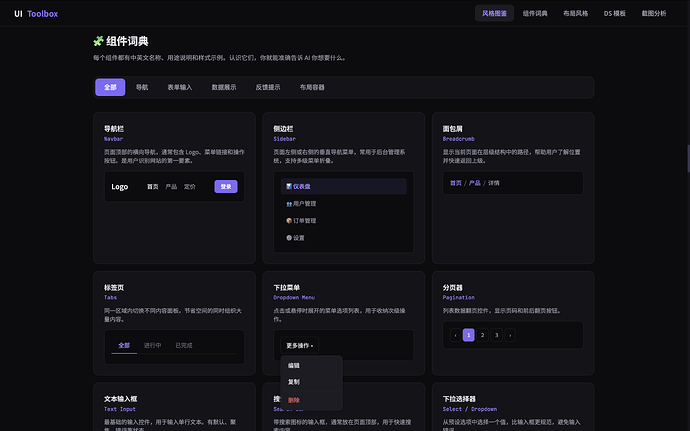
Task: Select page 2 in Pagination demo
Action: [x=483, y=335]
